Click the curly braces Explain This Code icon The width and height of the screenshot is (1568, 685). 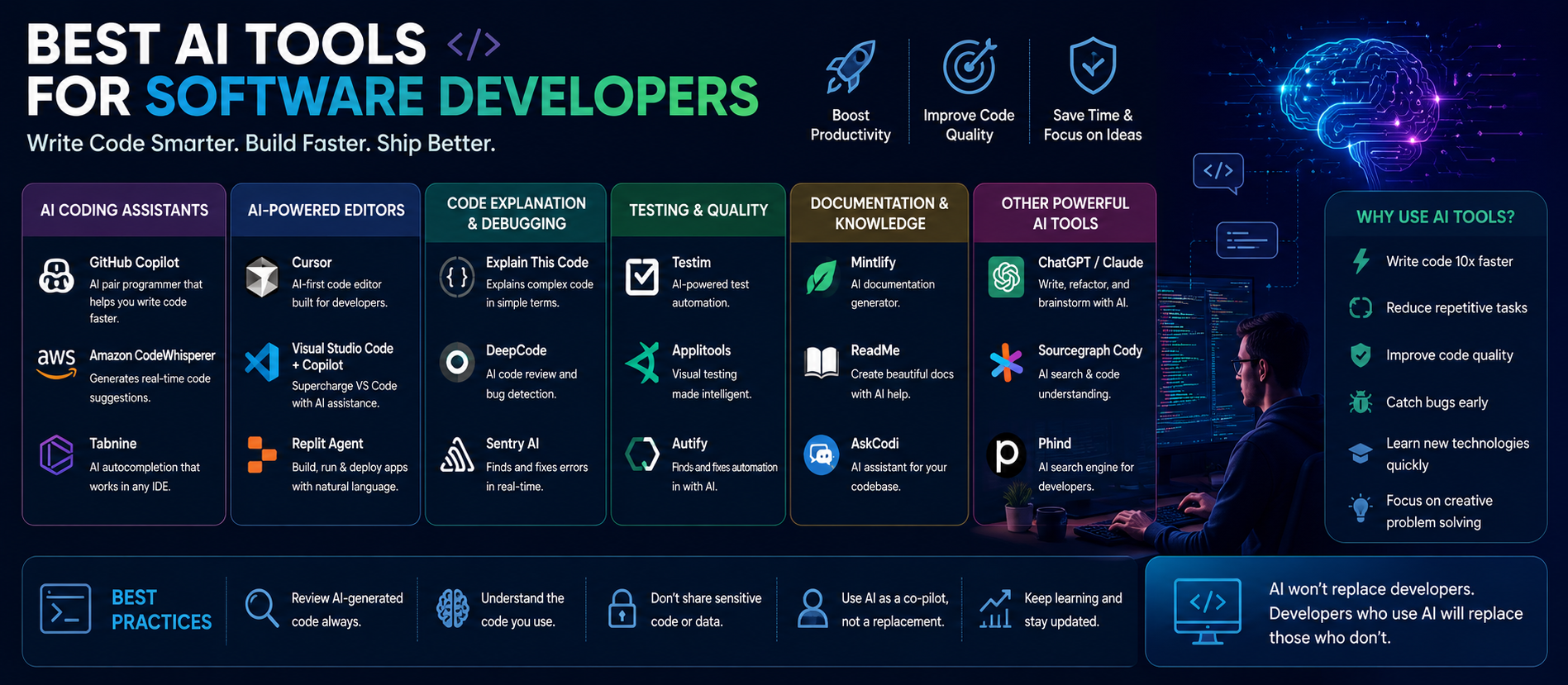[456, 277]
